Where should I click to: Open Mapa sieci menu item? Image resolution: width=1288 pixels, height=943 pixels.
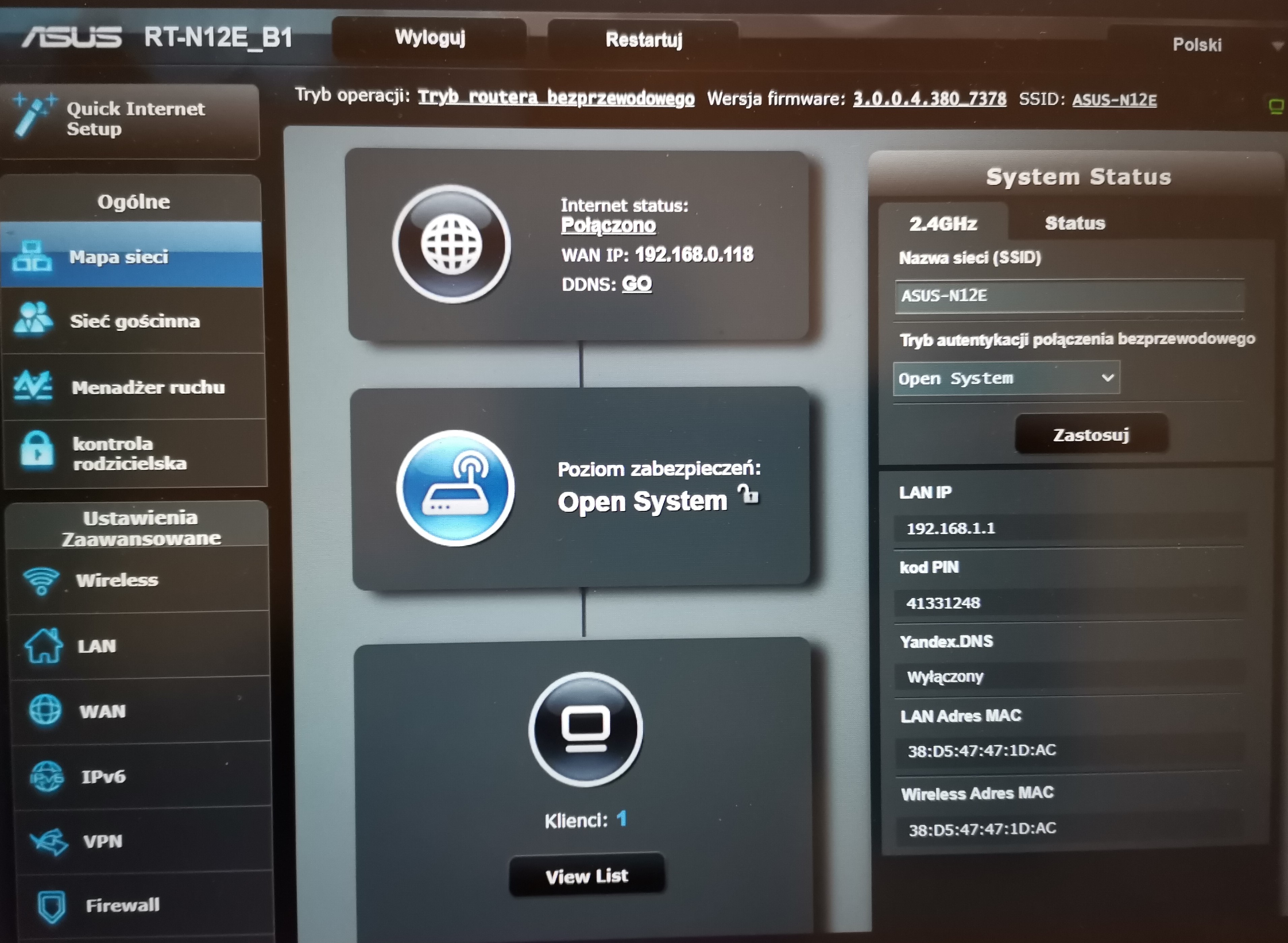[x=131, y=255]
